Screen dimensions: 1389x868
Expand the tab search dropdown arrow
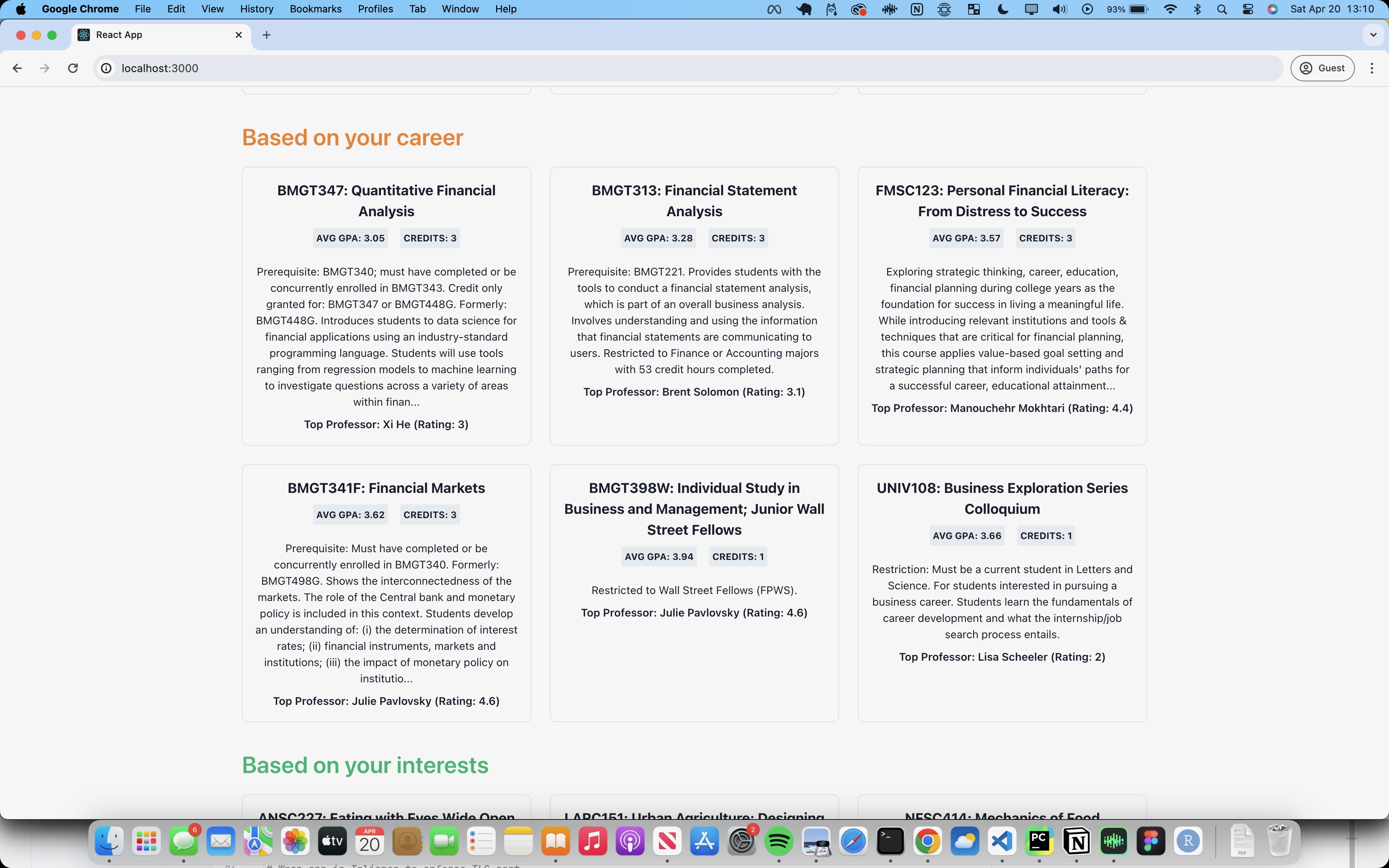1373,35
